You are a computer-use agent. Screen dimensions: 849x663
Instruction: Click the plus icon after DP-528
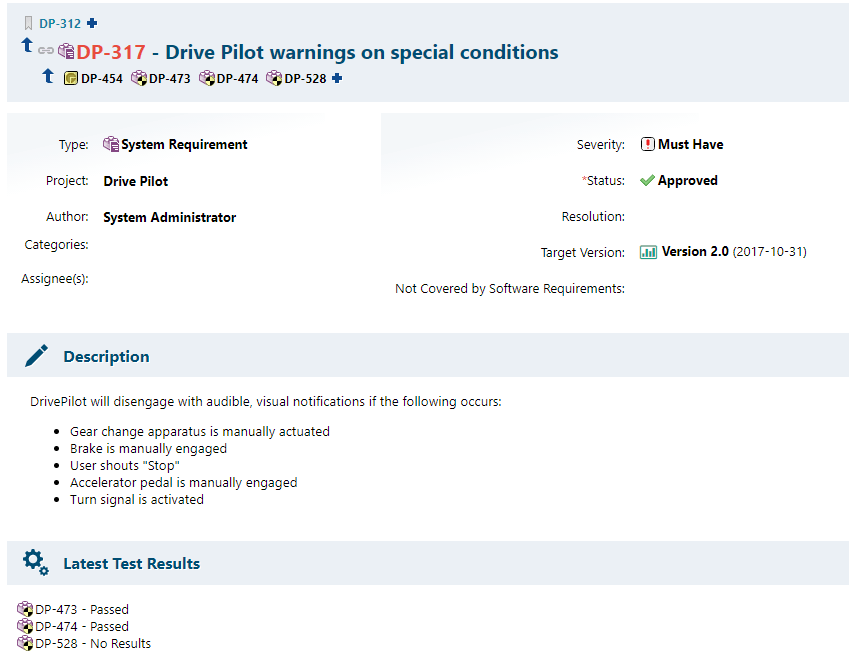point(337,78)
